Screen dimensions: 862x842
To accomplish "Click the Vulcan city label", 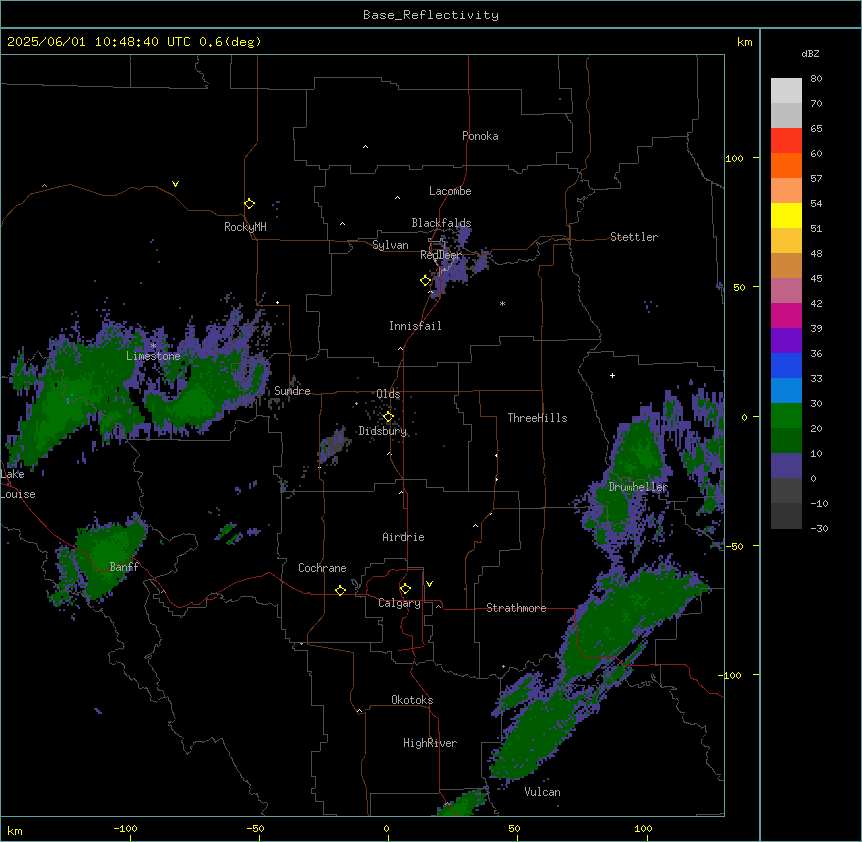I will tap(543, 792).
